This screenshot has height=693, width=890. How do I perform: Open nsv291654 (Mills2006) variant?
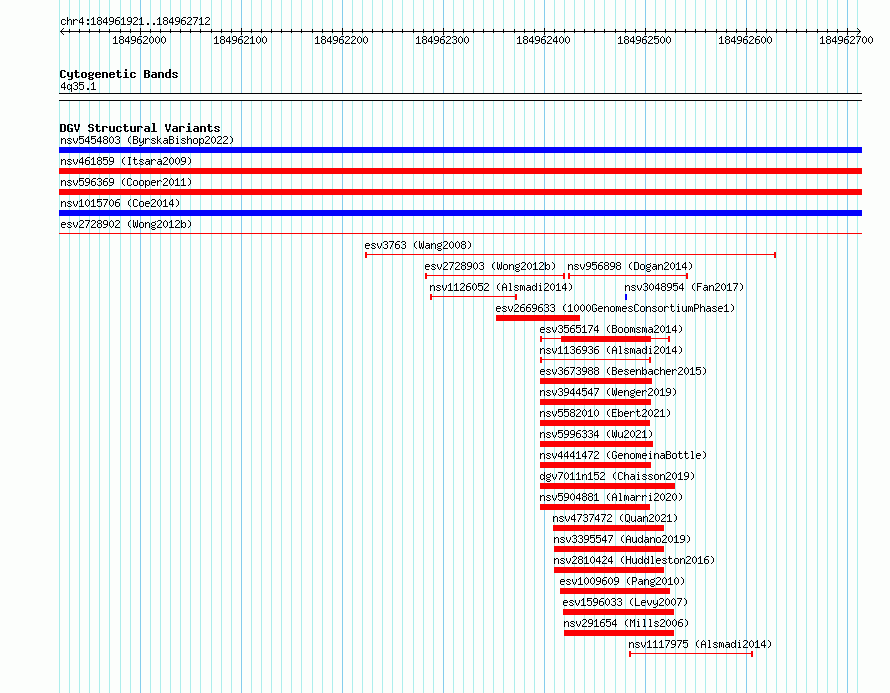tap(626, 623)
